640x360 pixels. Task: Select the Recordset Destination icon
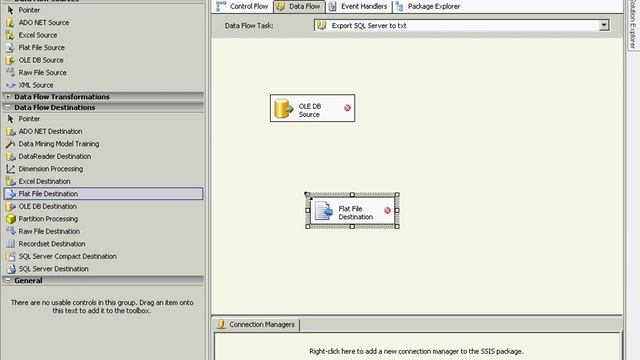coord(10,244)
